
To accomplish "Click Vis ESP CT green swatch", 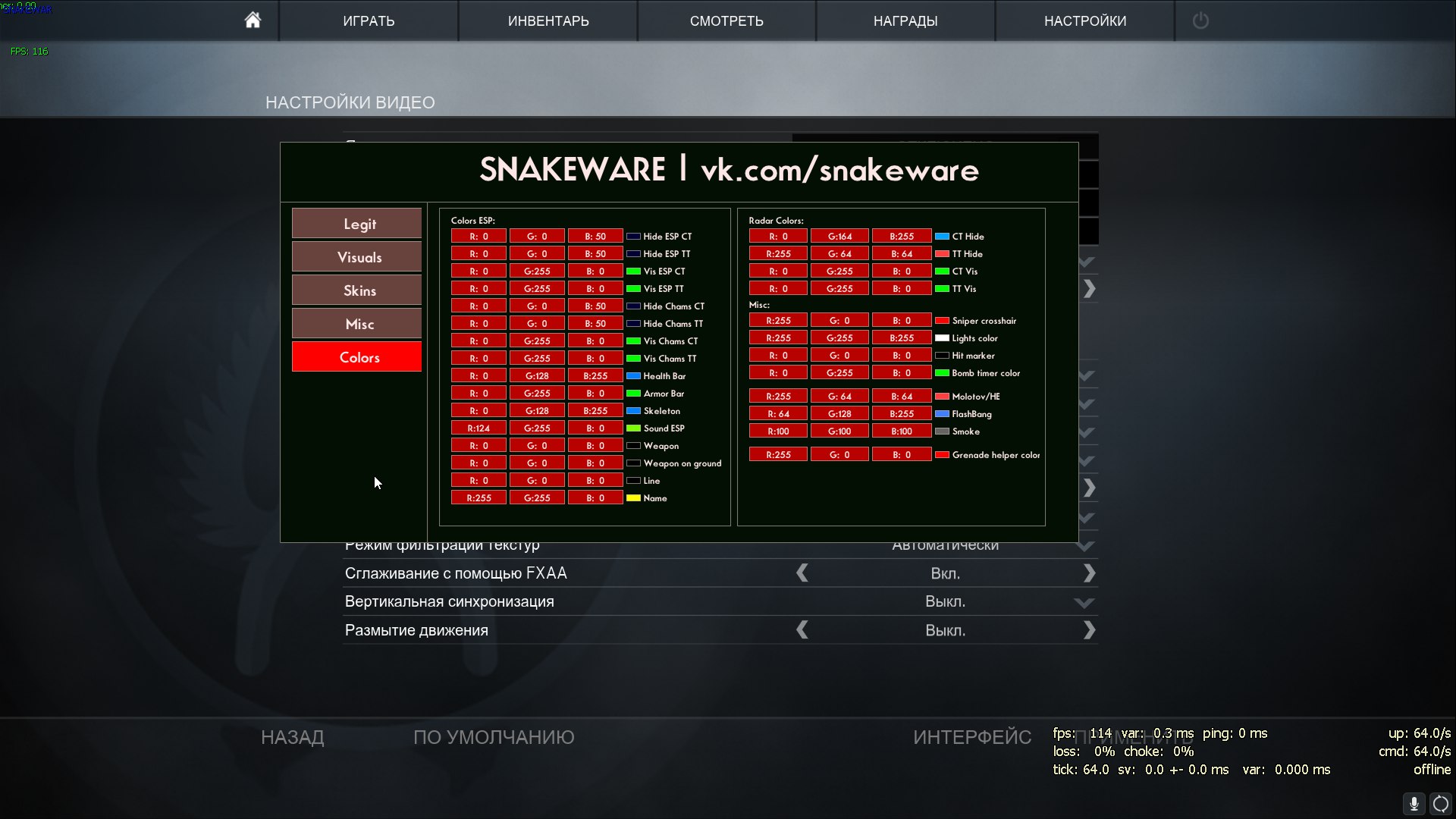I will 633,271.
